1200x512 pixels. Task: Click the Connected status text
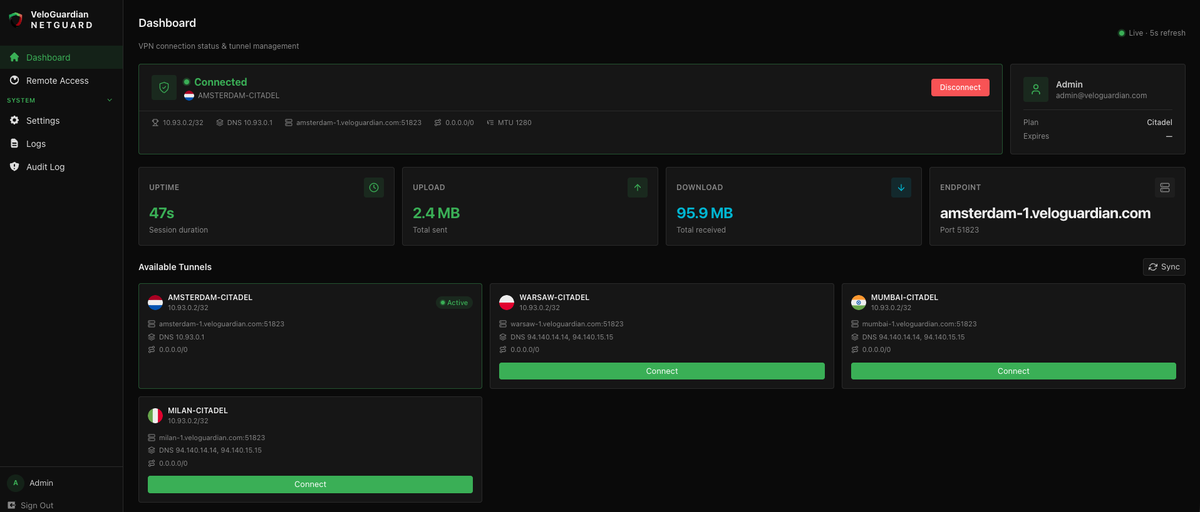pos(220,82)
